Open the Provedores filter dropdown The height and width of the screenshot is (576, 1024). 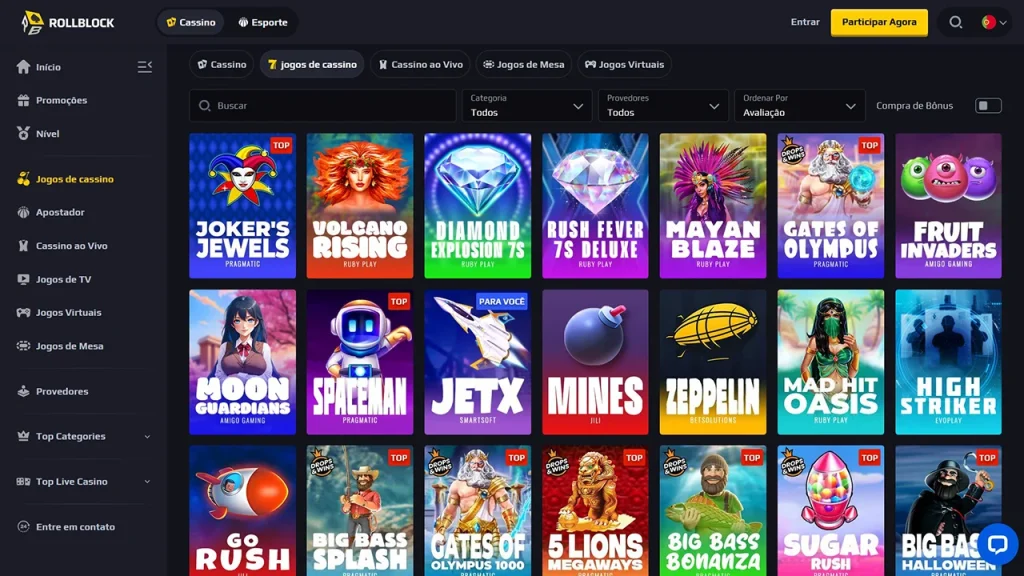point(663,106)
